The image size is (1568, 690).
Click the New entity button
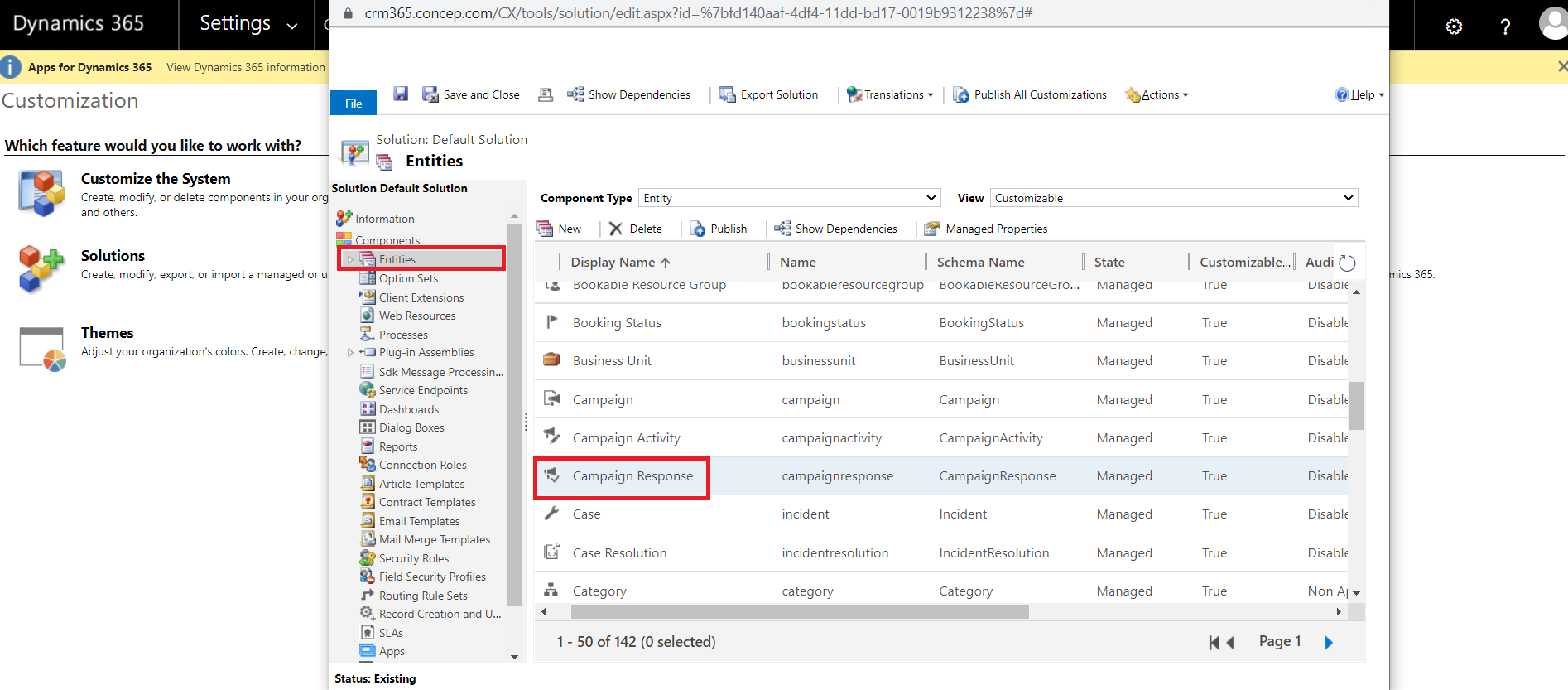tap(560, 229)
